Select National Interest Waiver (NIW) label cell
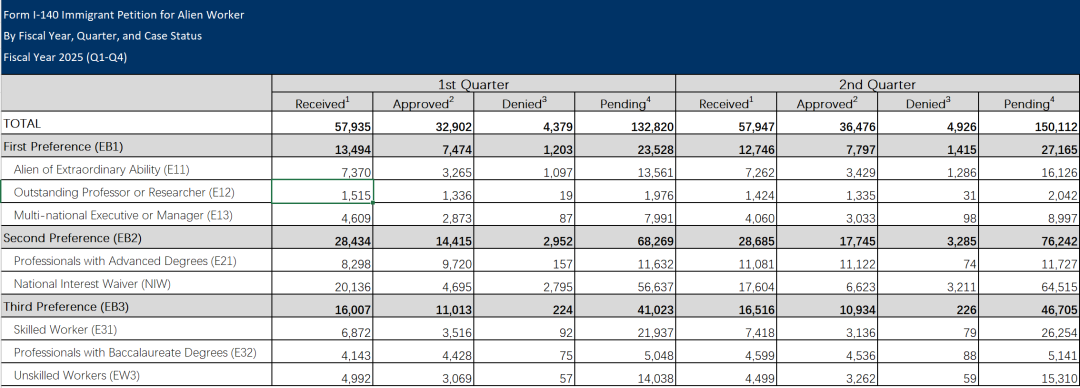 coord(136,284)
